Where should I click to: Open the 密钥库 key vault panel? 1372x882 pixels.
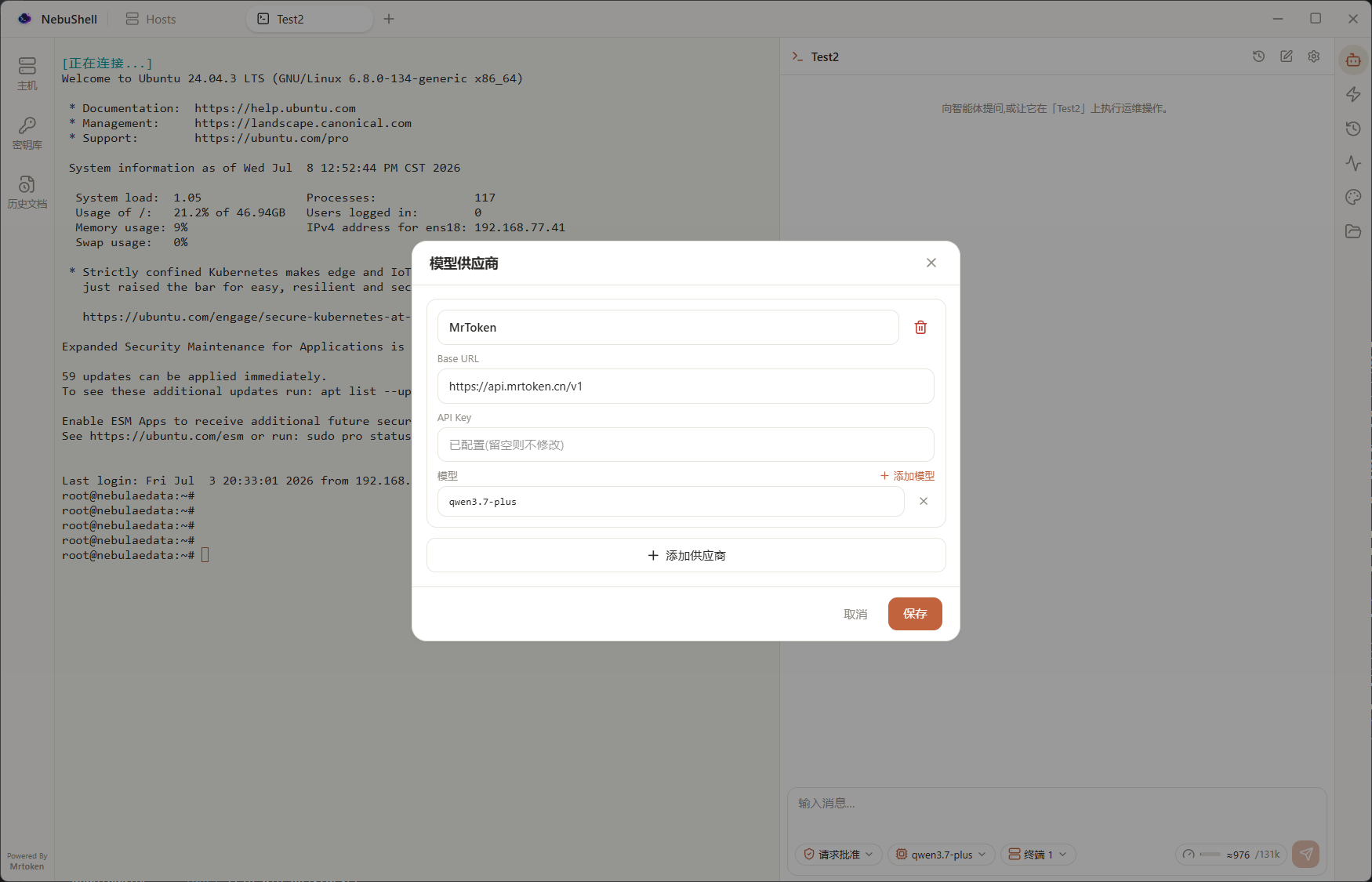[27, 133]
